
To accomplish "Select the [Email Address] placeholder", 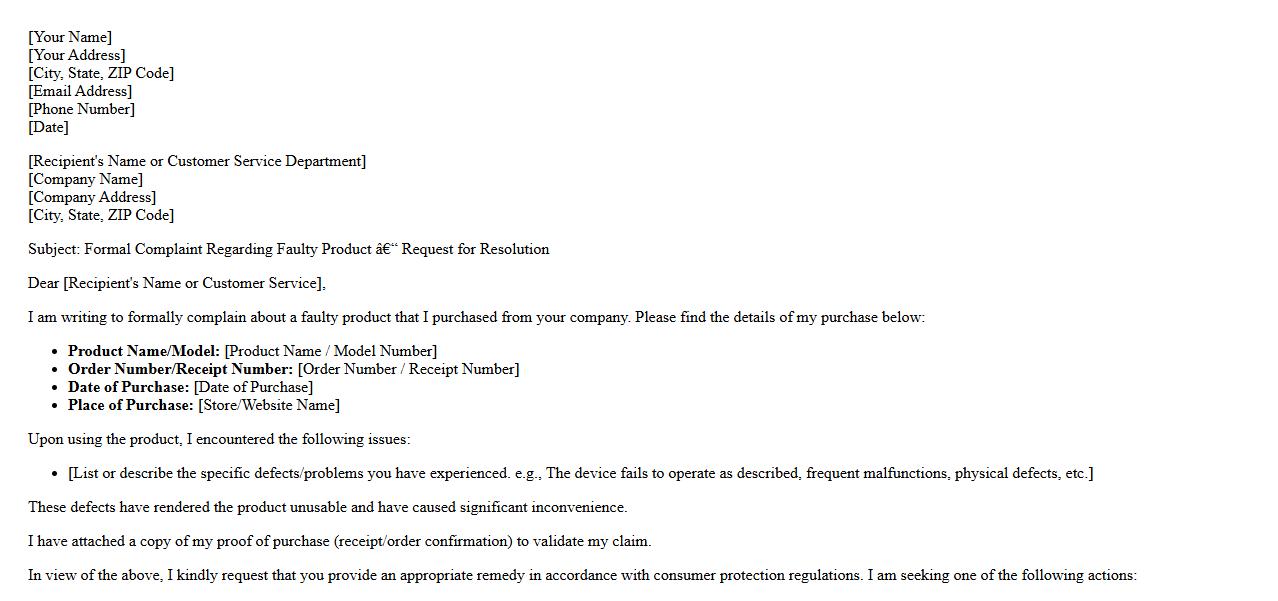I will pyautogui.click(x=80, y=91).
